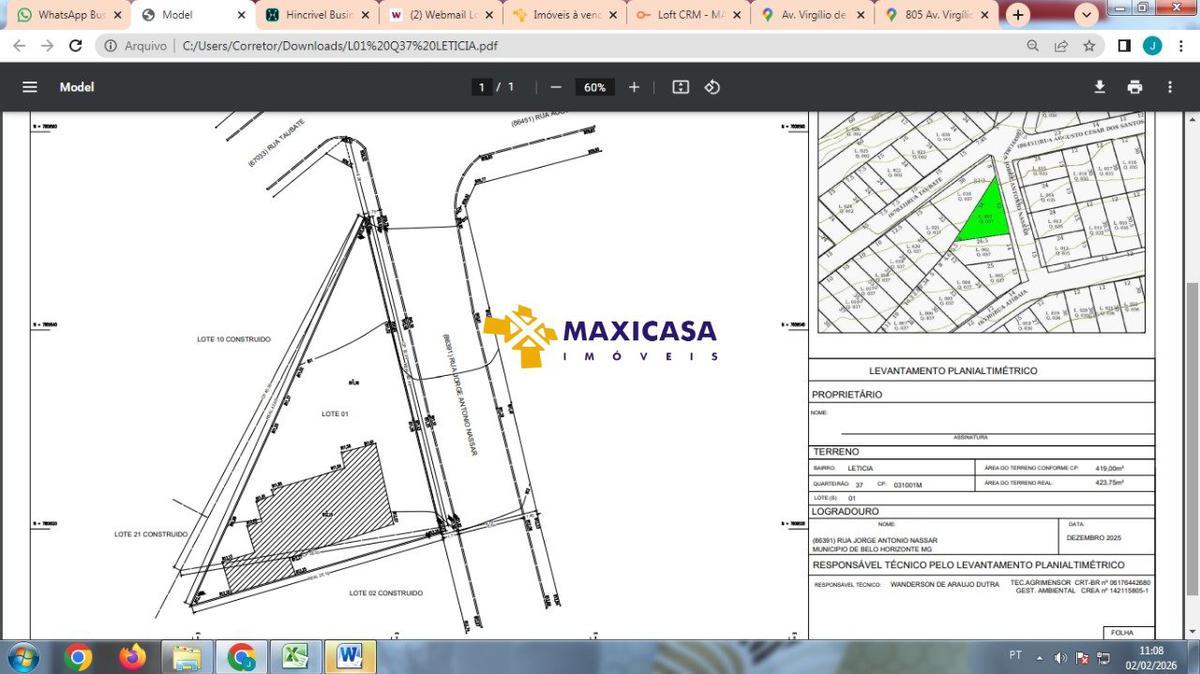Toggle the browser side panel

coord(1124,46)
